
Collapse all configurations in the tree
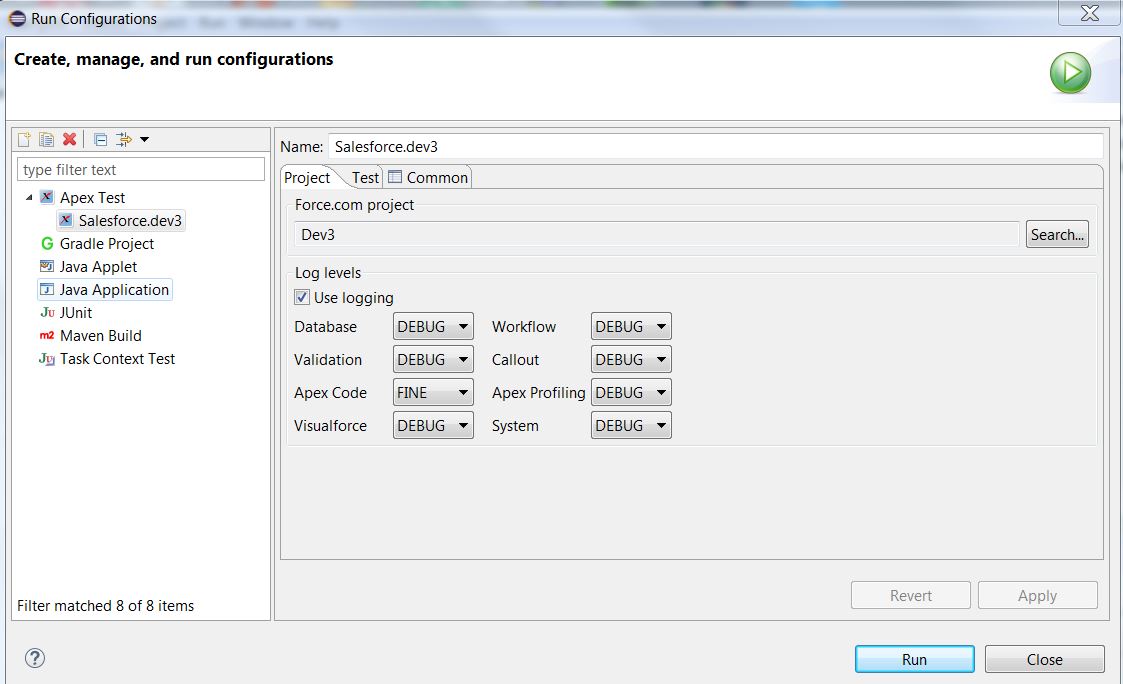pos(101,139)
